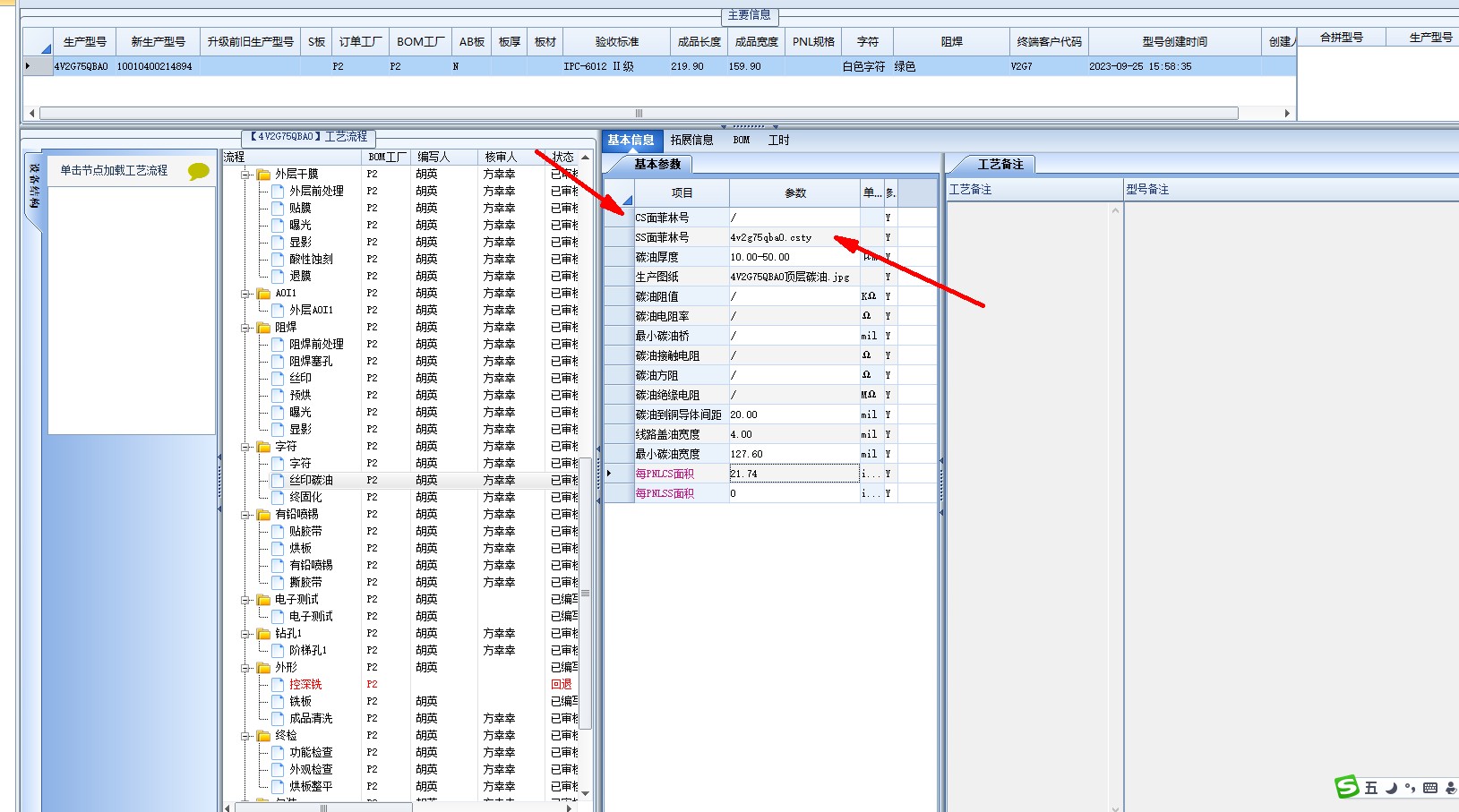The image size is (1459, 812).
Task: Click the 外层干膜 folder icon
Action: click(x=264, y=175)
